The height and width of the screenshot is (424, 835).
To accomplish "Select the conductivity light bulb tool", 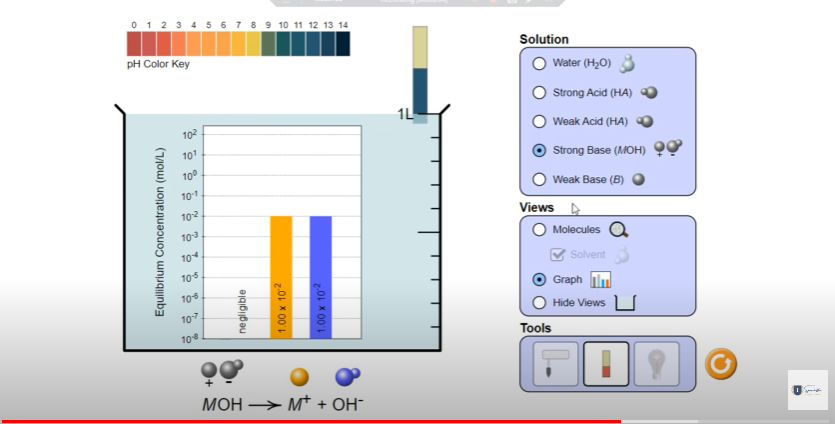I will (656, 363).
